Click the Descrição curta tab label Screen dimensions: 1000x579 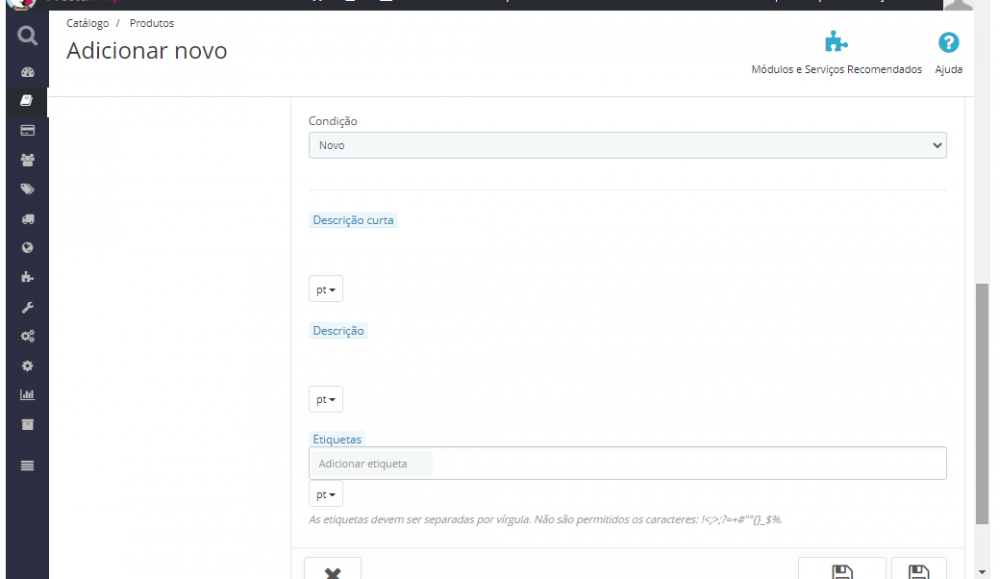click(x=353, y=219)
